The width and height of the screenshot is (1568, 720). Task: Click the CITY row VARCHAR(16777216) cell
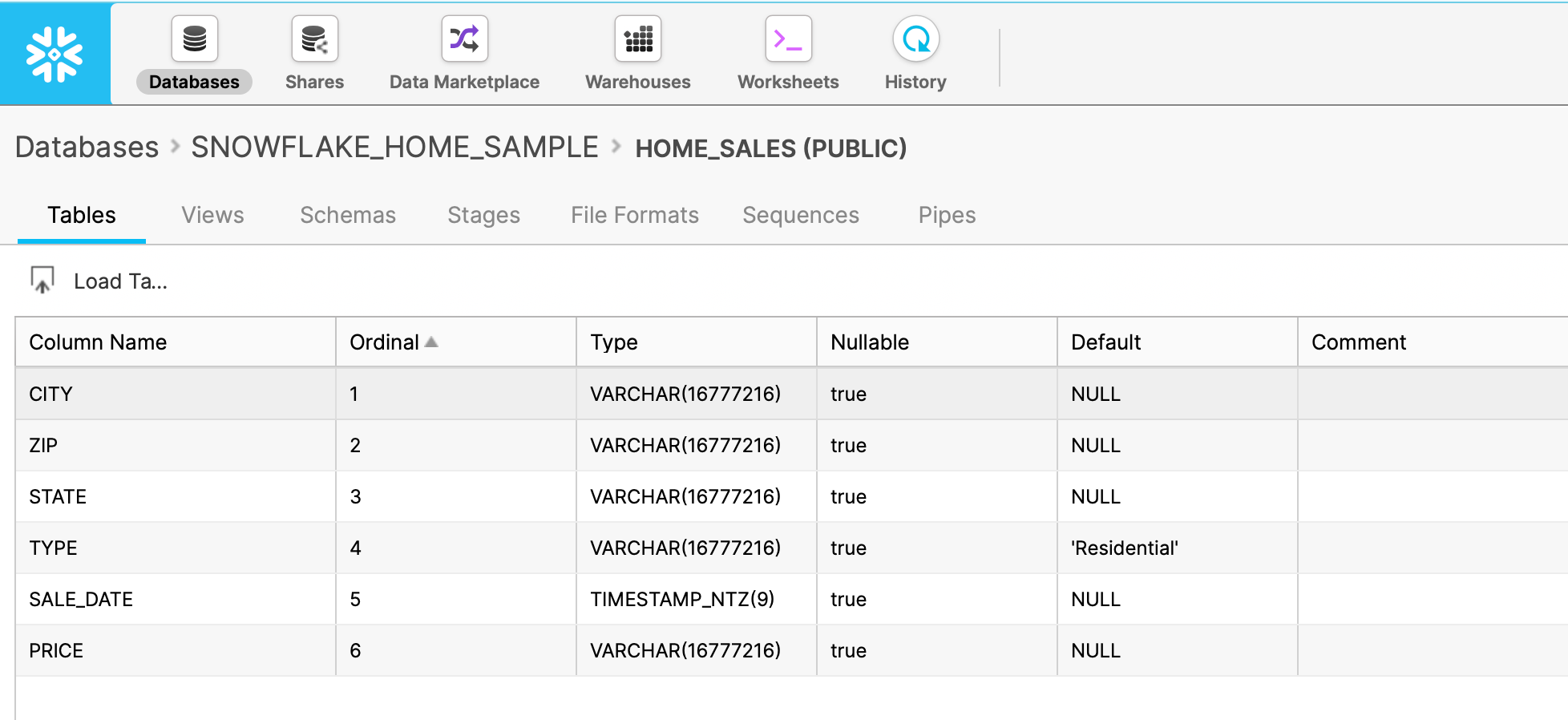[x=697, y=394]
